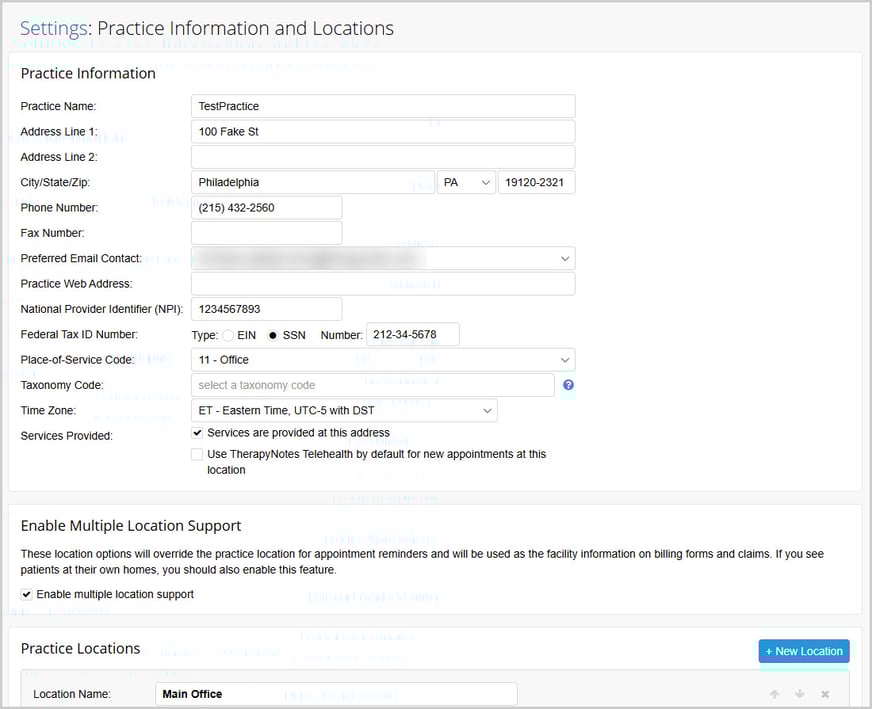Toggle 'Services are provided at this address'
The image size is (872, 709).
pyautogui.click(x=197, y=433)
